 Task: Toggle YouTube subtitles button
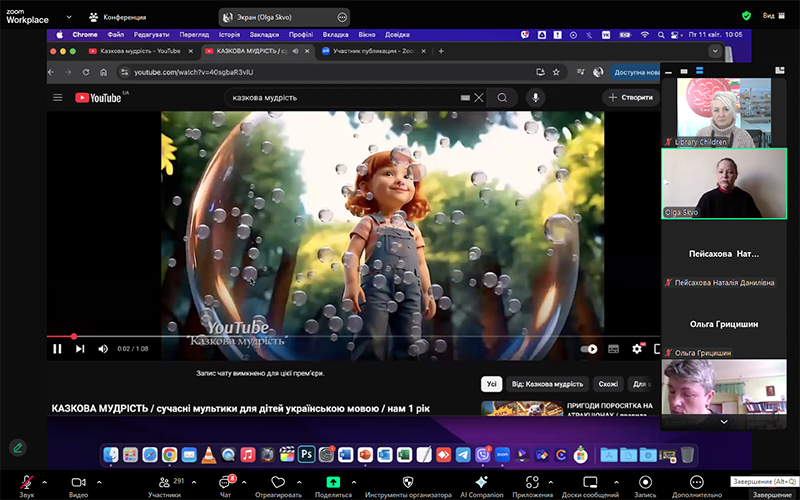point(614,349)
